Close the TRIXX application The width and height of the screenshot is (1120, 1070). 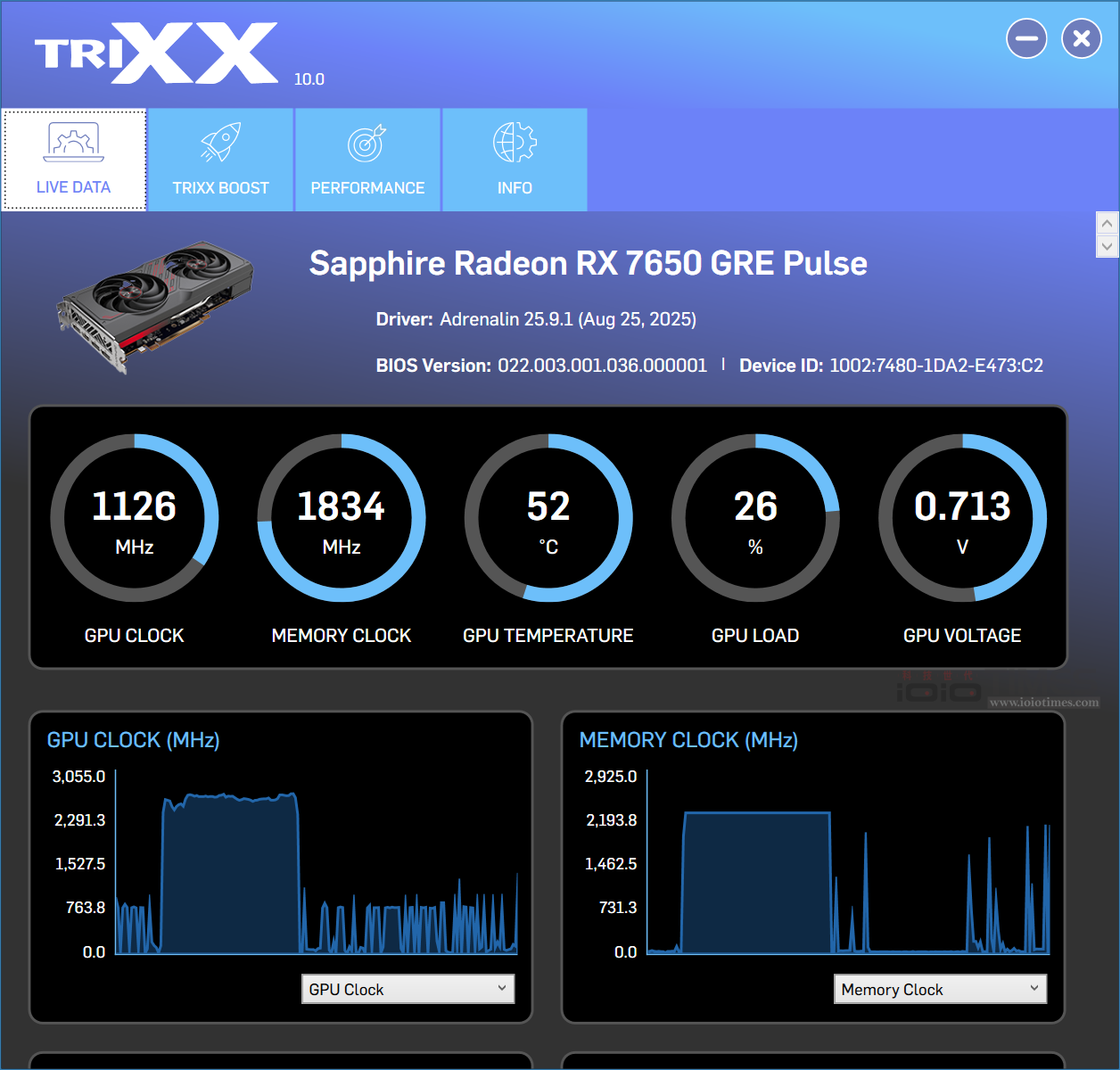pyautogui.click(x=1082, y=38)
